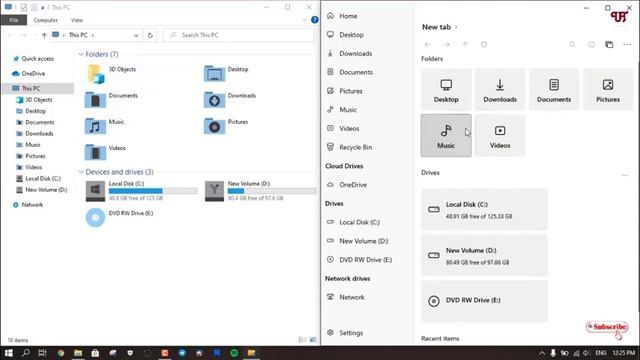The image size is (640, 360).
Task: Collapse the Folders (7) group
Action: pos(81,54)
